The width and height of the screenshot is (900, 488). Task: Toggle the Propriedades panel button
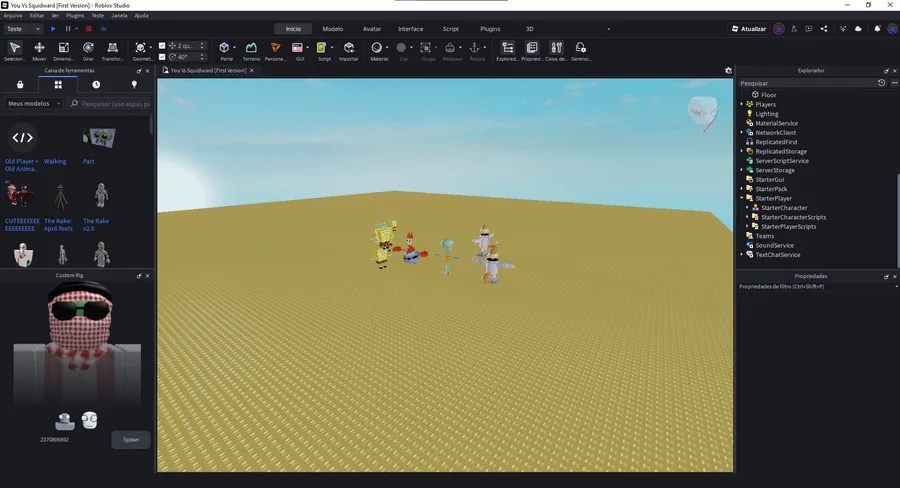coord(532,51)
